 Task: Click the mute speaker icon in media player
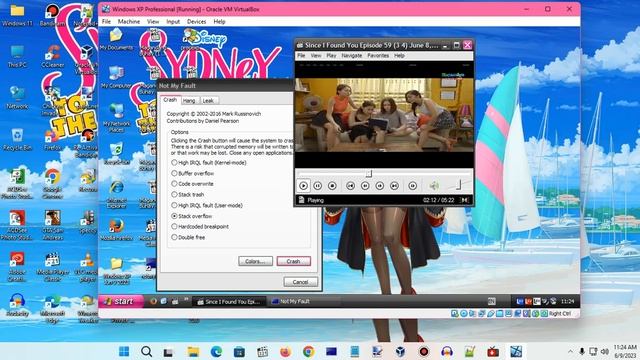[x=434, y=186]
